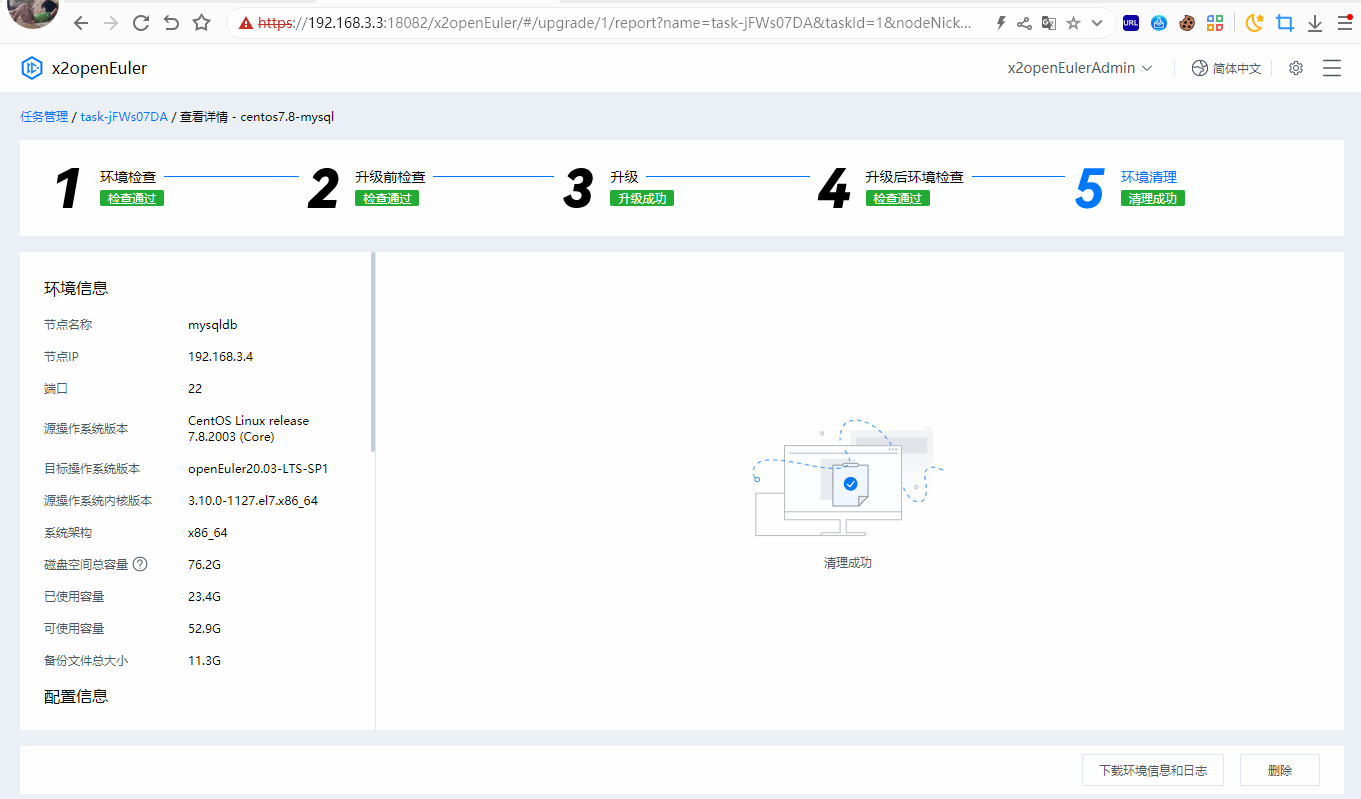Click the total disk capacity 76.2G
Screen dimensions: 1361x799
click(204, 565)
